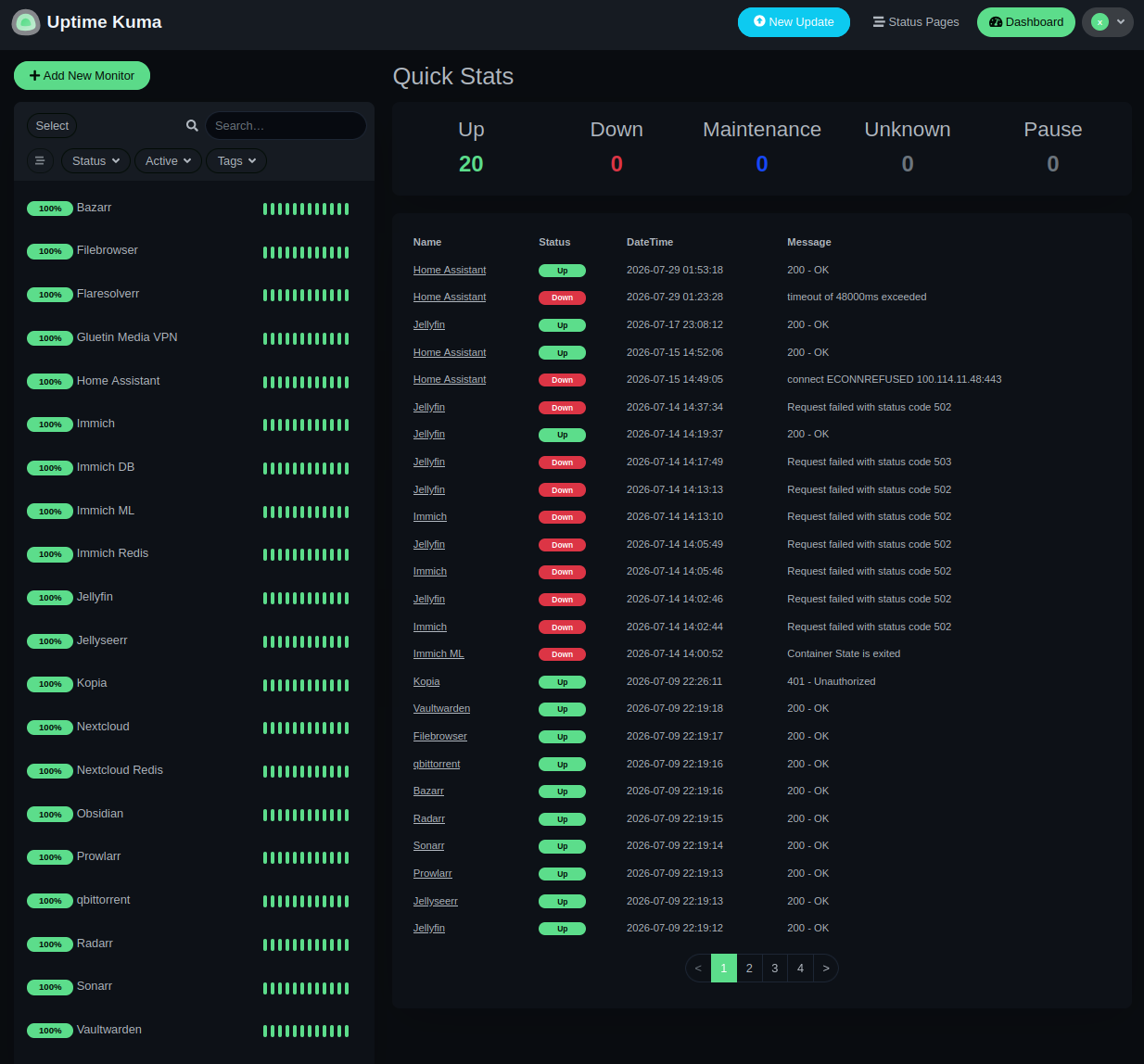The image size is (1144, 1064).
Task: Open the Sonarr link in the events table
Action: 428,845
